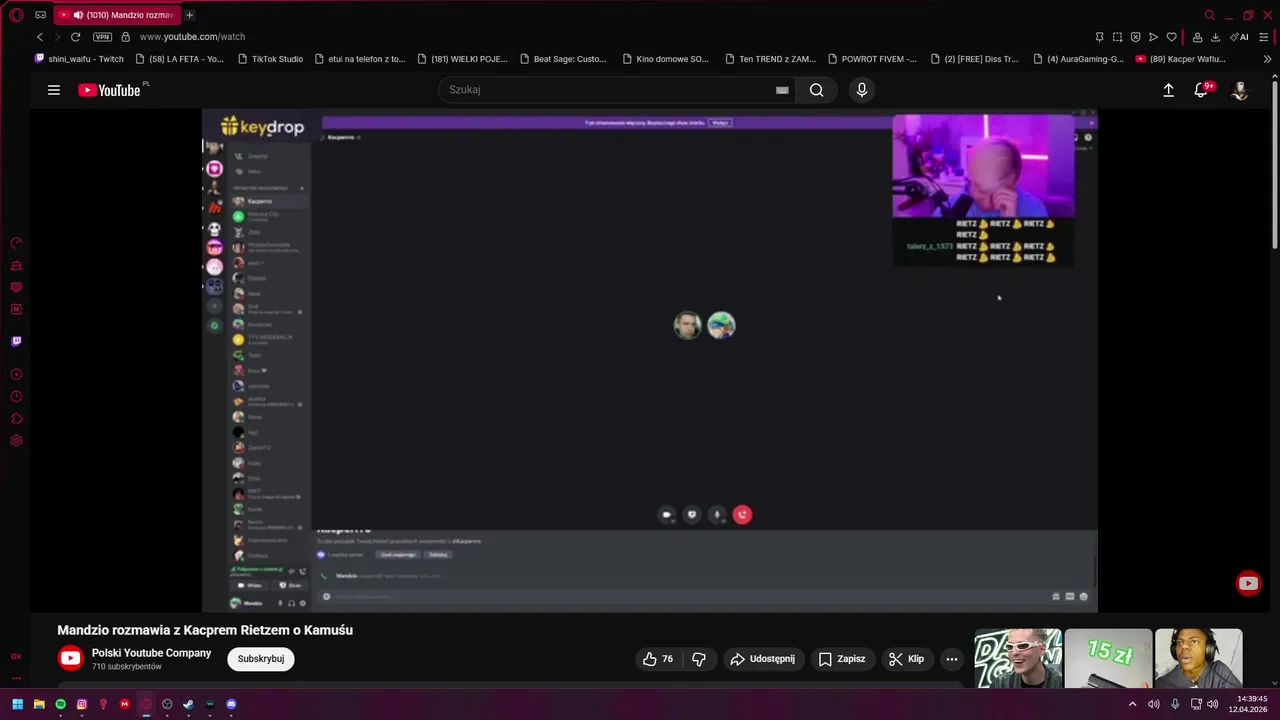The image size is (1280, 720).
Task: Add page to bookmarks heart icon
Action: [x=1171, y=37]
